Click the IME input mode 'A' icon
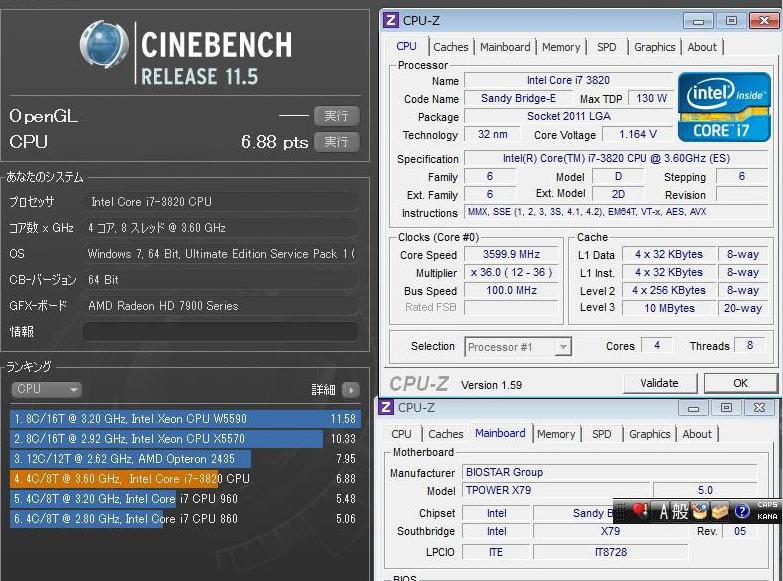783x581 pixels. pos(663,511)
